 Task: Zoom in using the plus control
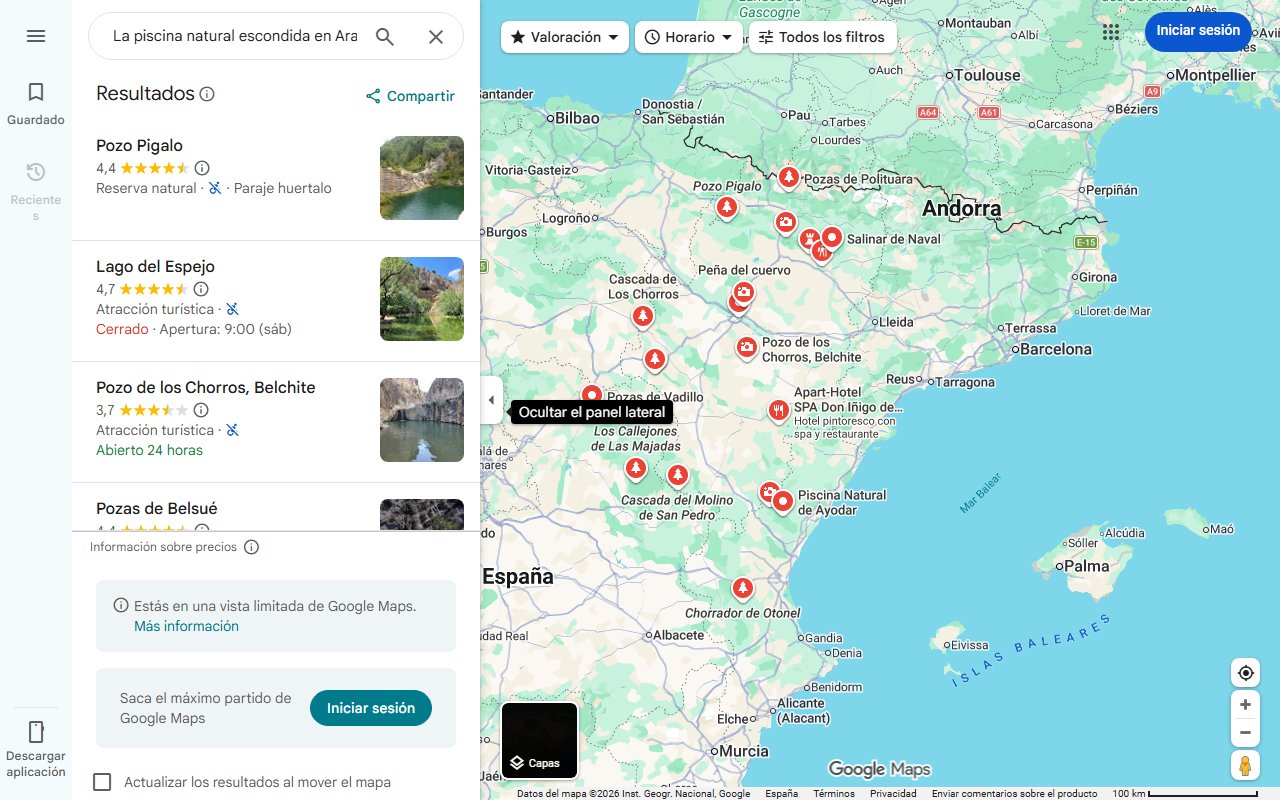pos(1245,704)
